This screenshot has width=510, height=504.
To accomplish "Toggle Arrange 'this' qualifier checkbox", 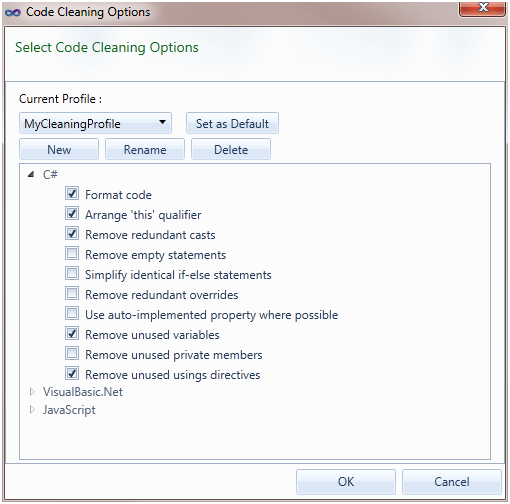I will pyautogui.click(x=72, y=213).
